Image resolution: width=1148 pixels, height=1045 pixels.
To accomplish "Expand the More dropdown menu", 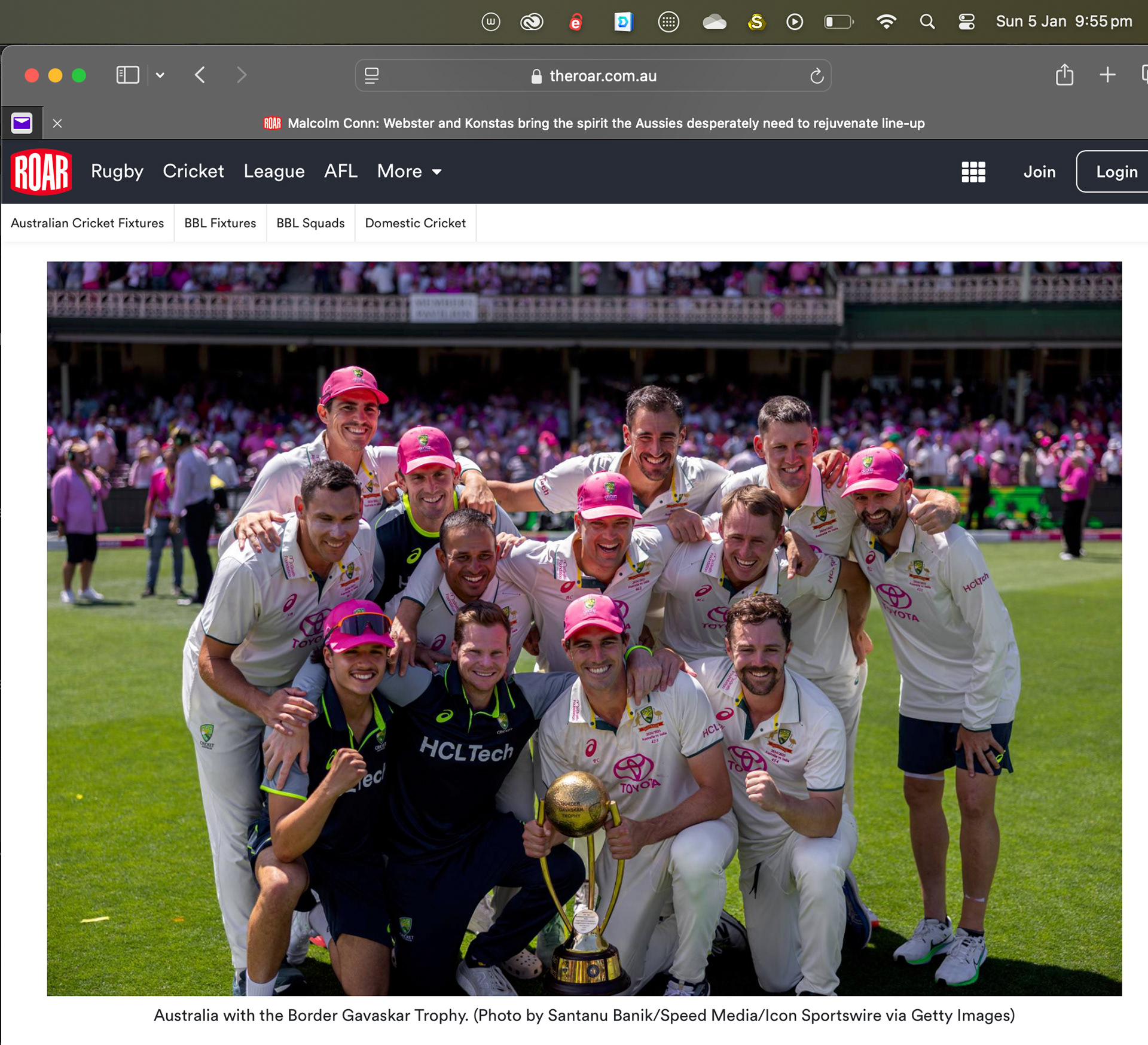I will 410,172.
